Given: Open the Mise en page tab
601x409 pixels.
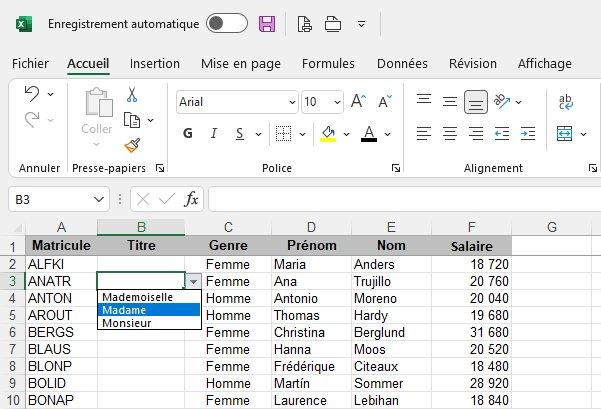Looking at the screenshot, I should (x=241, y=64).
